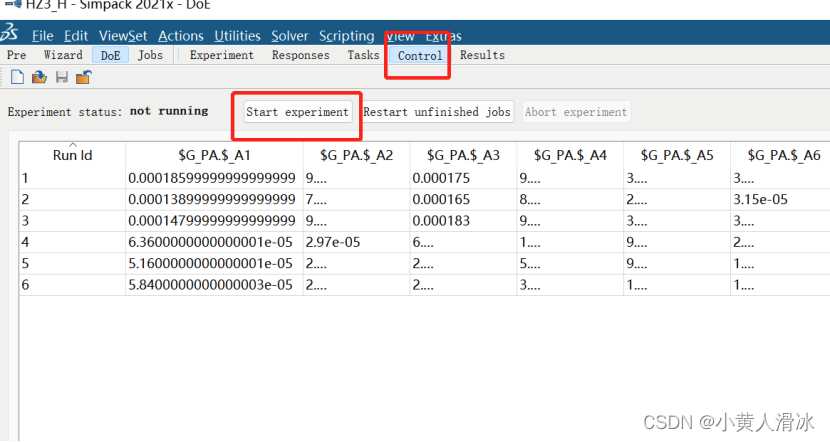Image resolution: width=830 pixels, height=442 pixels.
Task: Click the Start experiment button
Action: 297,112
